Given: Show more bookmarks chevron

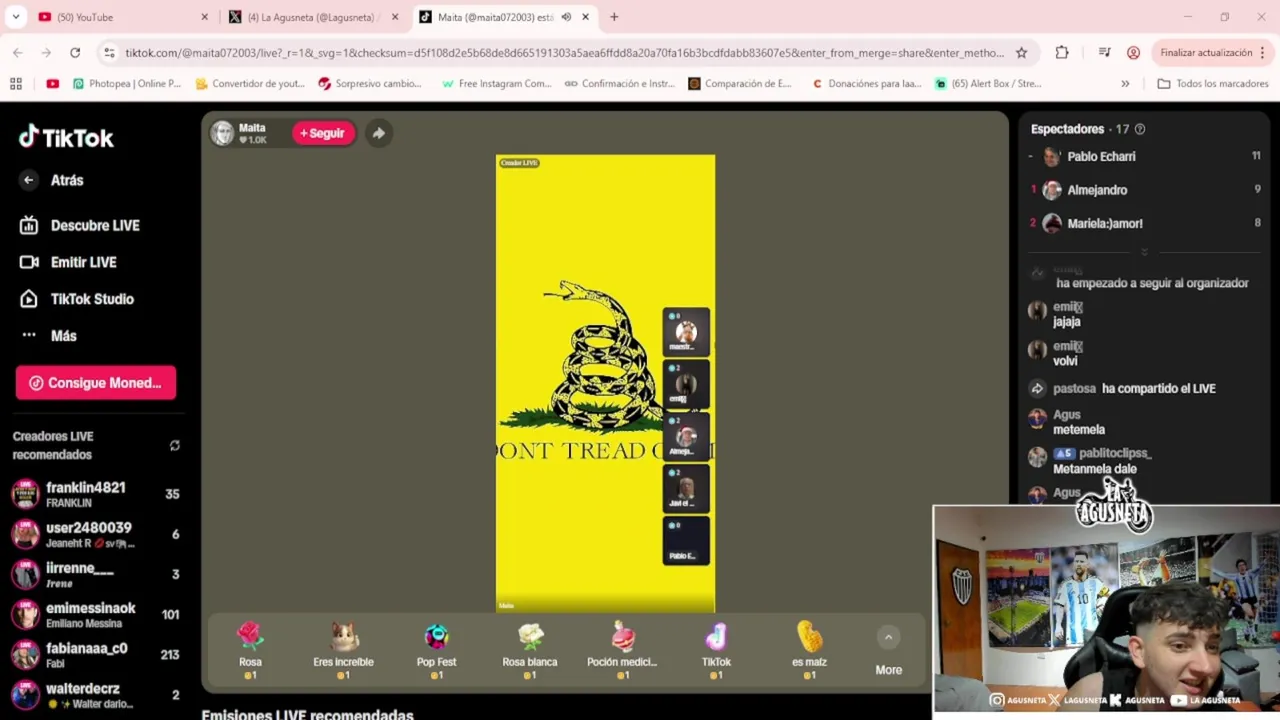Looking at the screenshot, I should click(x=1125, y=84).
